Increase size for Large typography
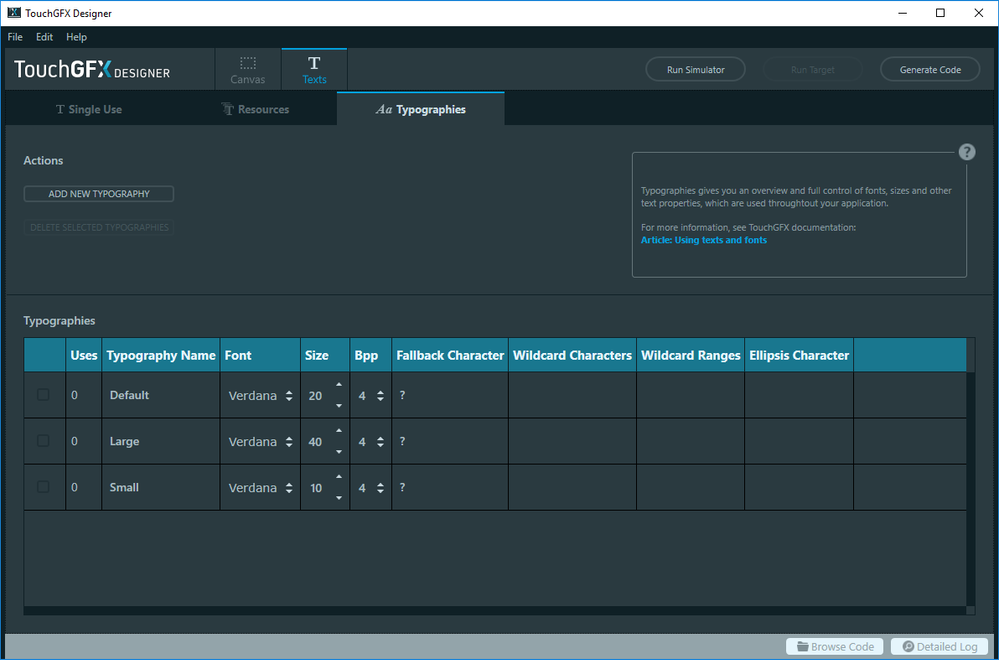This screenshot has height=660, width=999. (338, 431)
